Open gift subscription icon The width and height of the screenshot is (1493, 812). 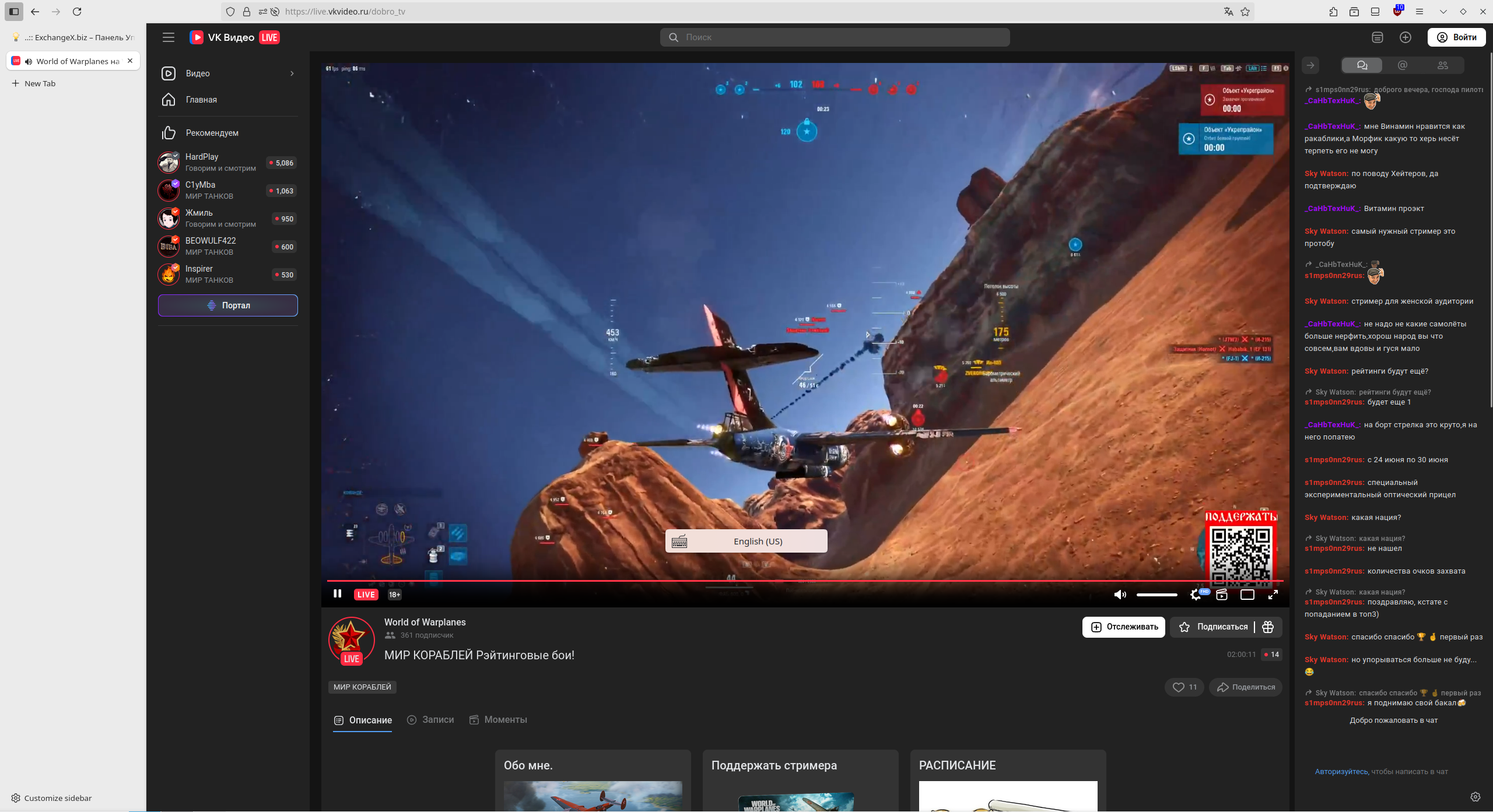coord(1268,627)
